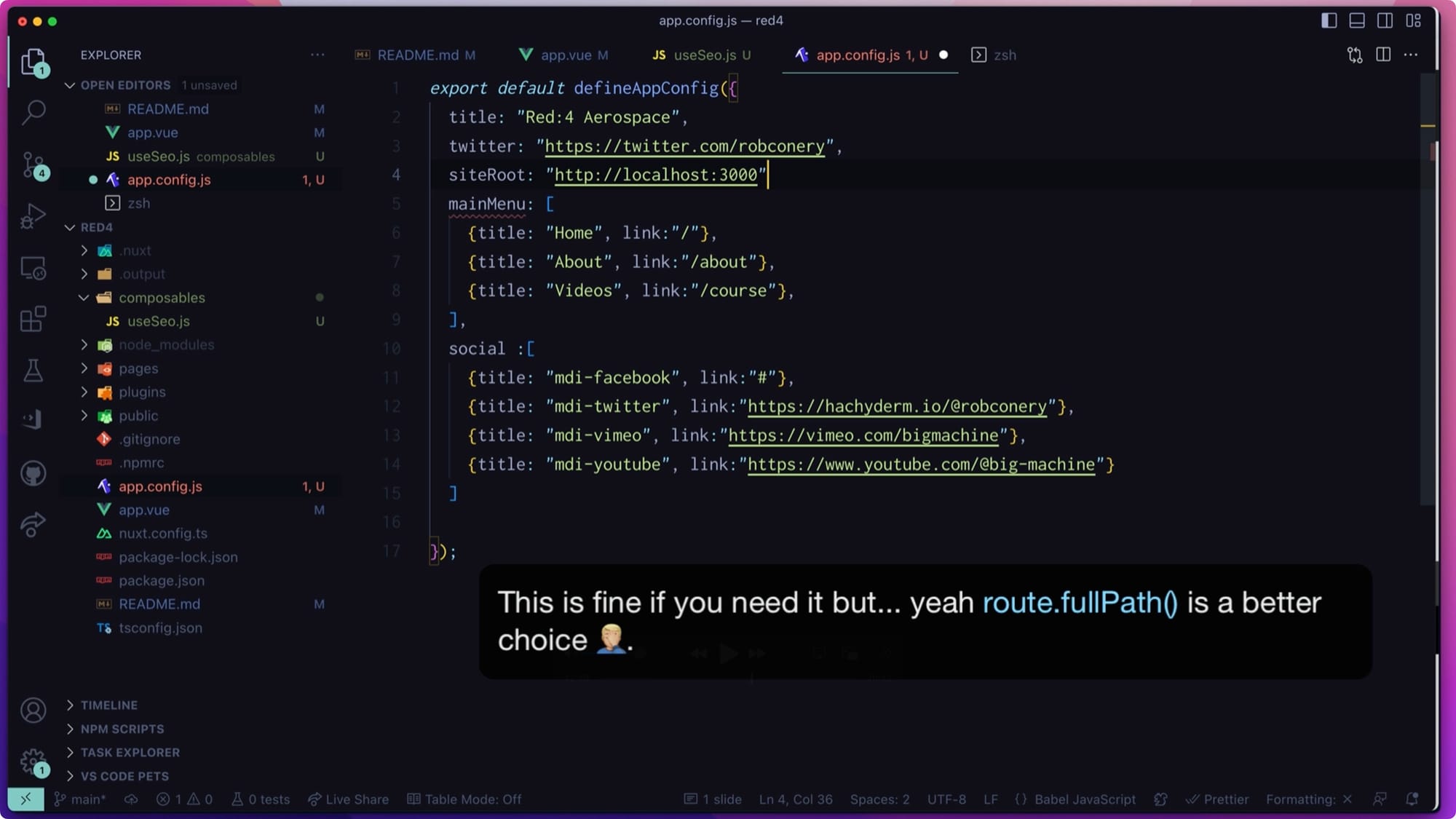Click the Babel JavaScript language mode
Image resolution: width=1456 pixels, height=819 pixels.
pos(1084,799)
